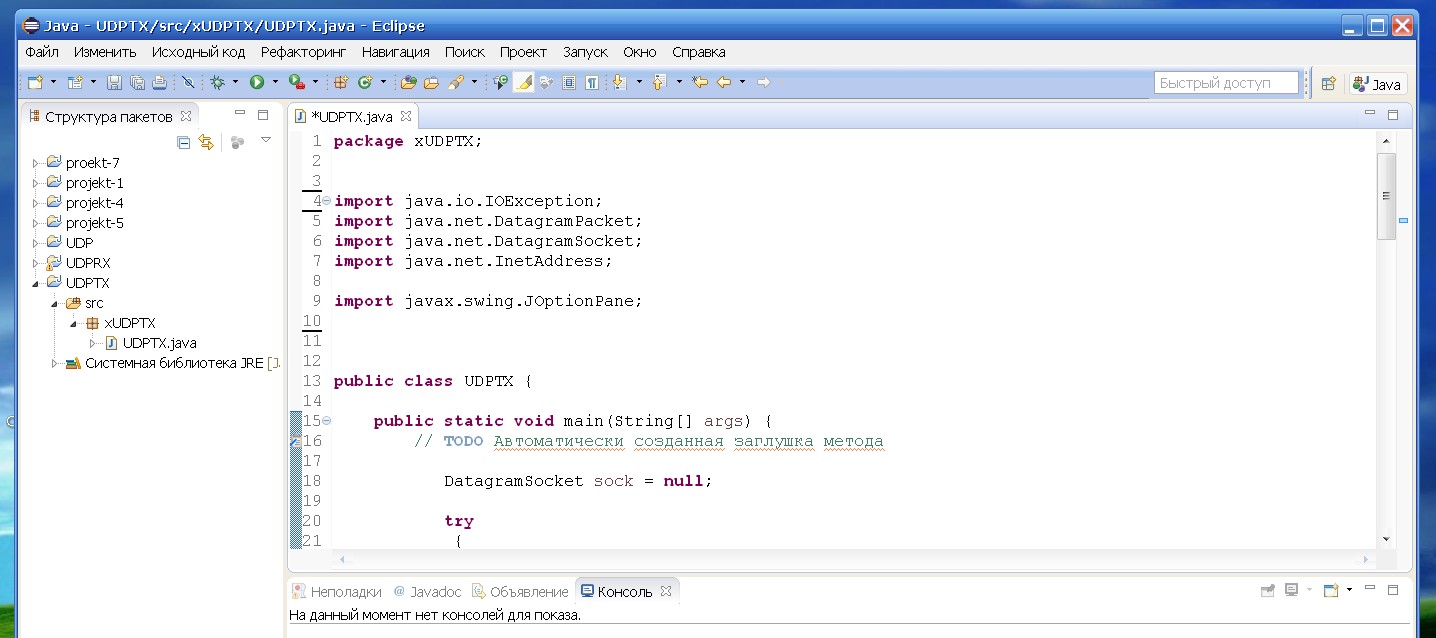This screenshot has width=1436, height=638.
Task: Click the Быстрый доступ search field
Action: 1225,83
